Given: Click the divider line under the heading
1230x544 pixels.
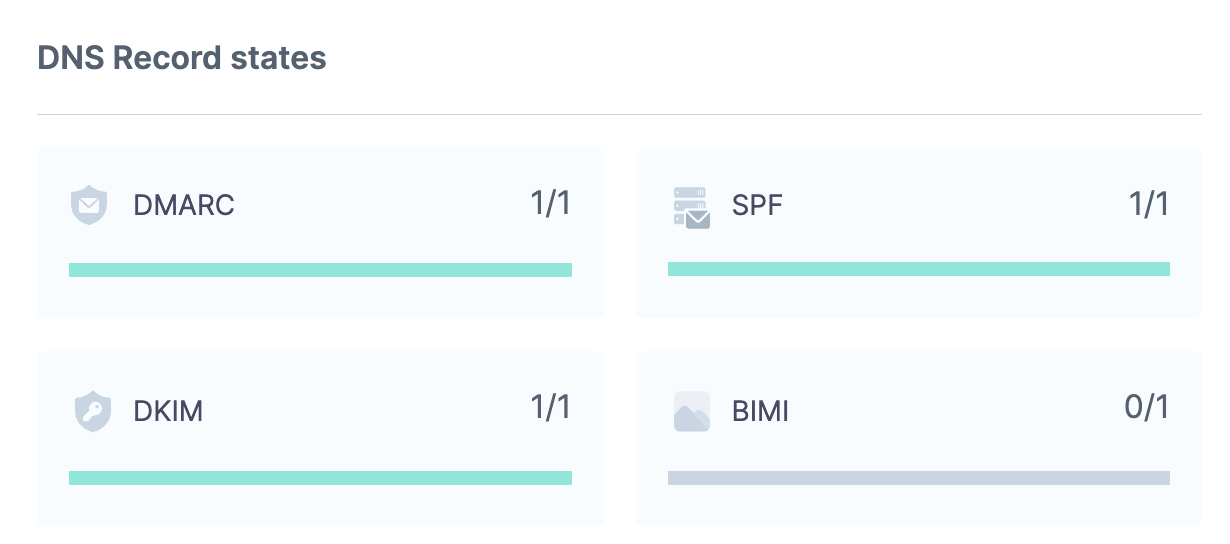Looking at the screenshot, I should pyautogui.click(x=618, y=115).
